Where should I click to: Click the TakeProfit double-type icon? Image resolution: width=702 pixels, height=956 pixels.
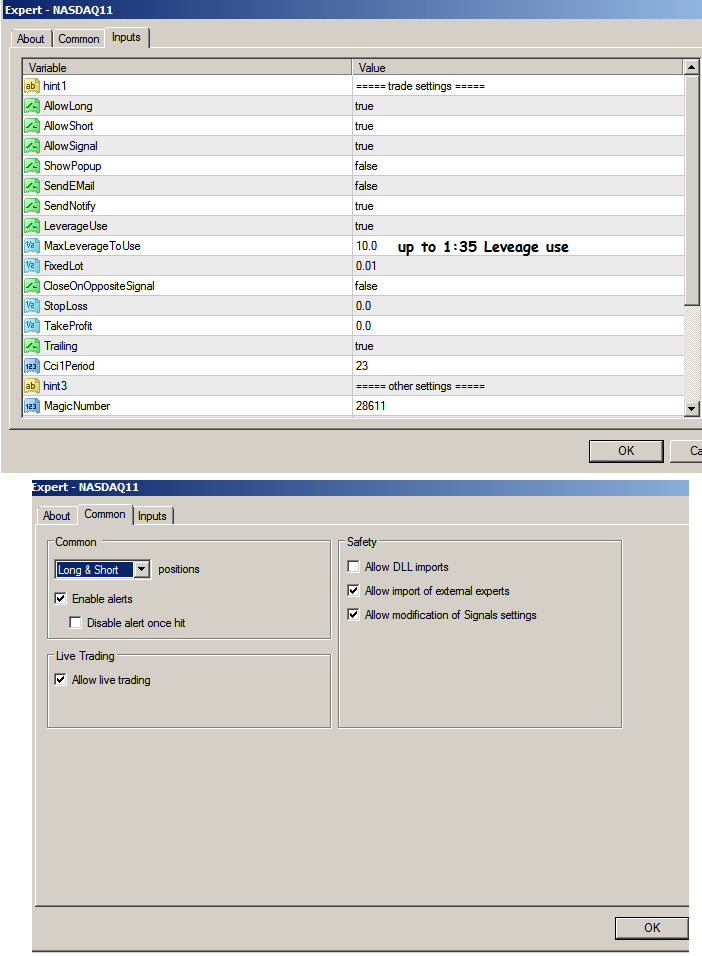point(32,326)
